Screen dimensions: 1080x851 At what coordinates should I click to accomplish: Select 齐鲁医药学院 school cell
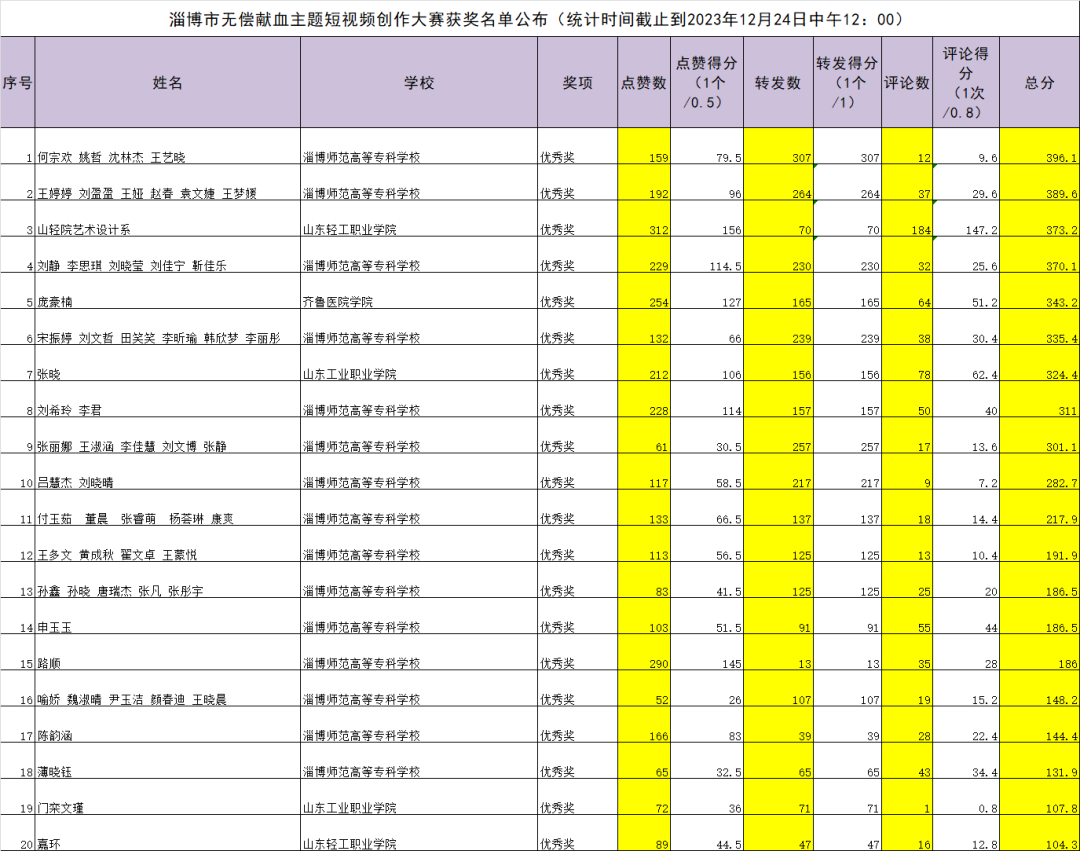pos(419,291)
